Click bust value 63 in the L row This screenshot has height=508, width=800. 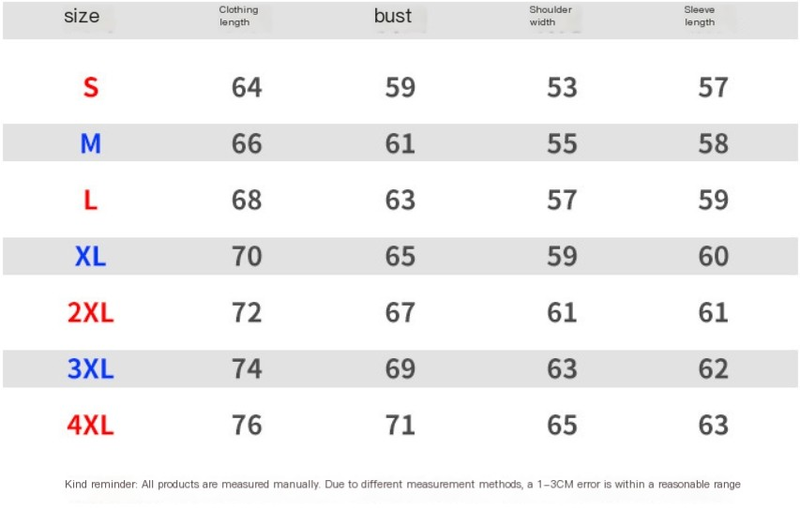(x=400, y=200)
